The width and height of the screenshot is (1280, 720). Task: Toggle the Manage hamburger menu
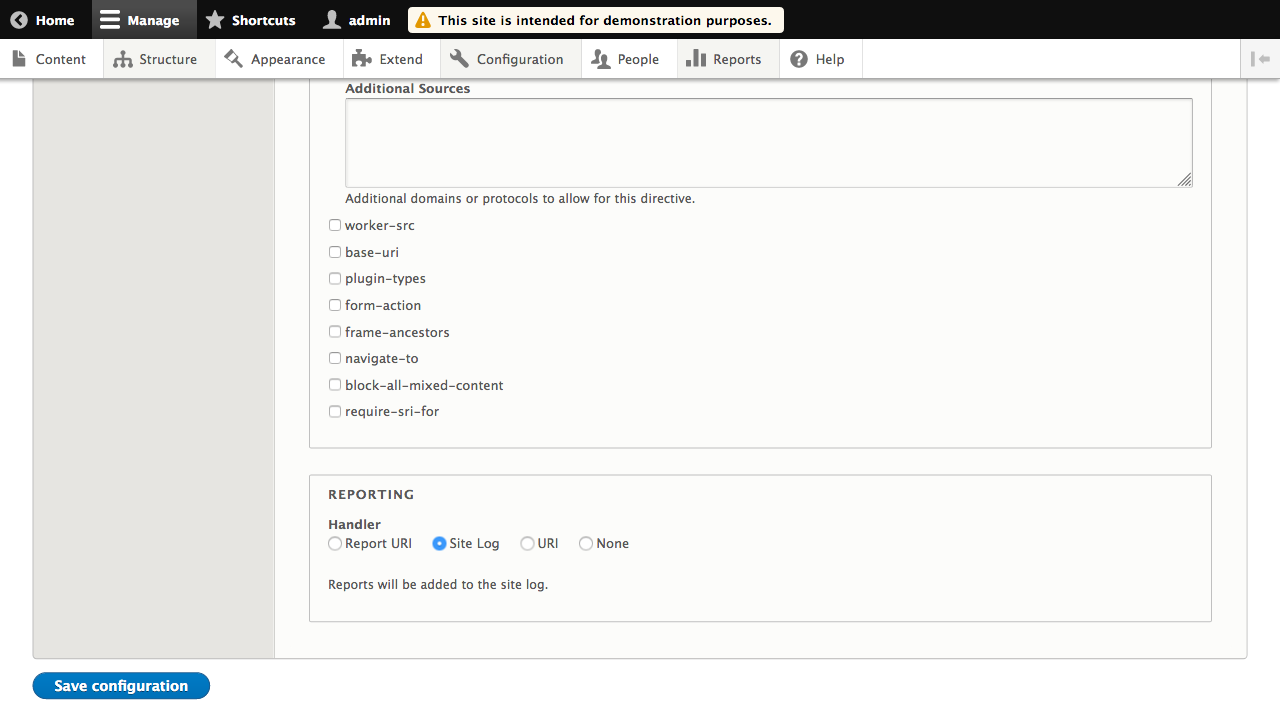tap(110, 20)
